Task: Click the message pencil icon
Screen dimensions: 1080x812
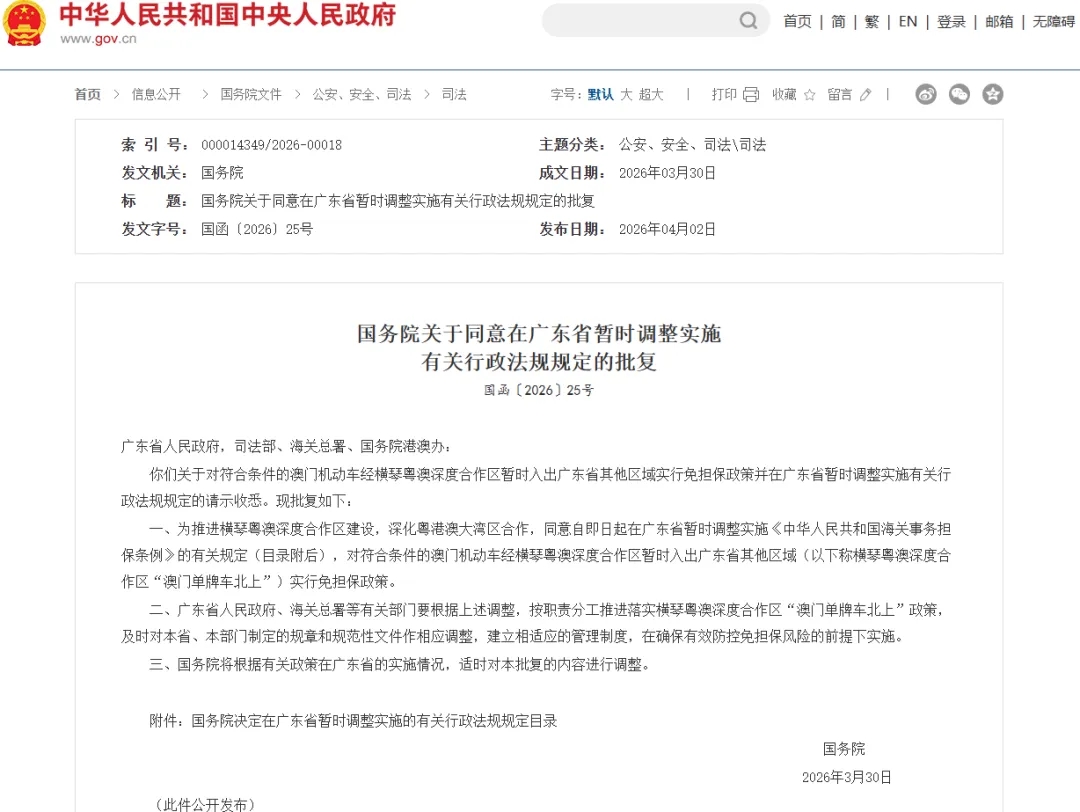Action: tap(865, 94)
